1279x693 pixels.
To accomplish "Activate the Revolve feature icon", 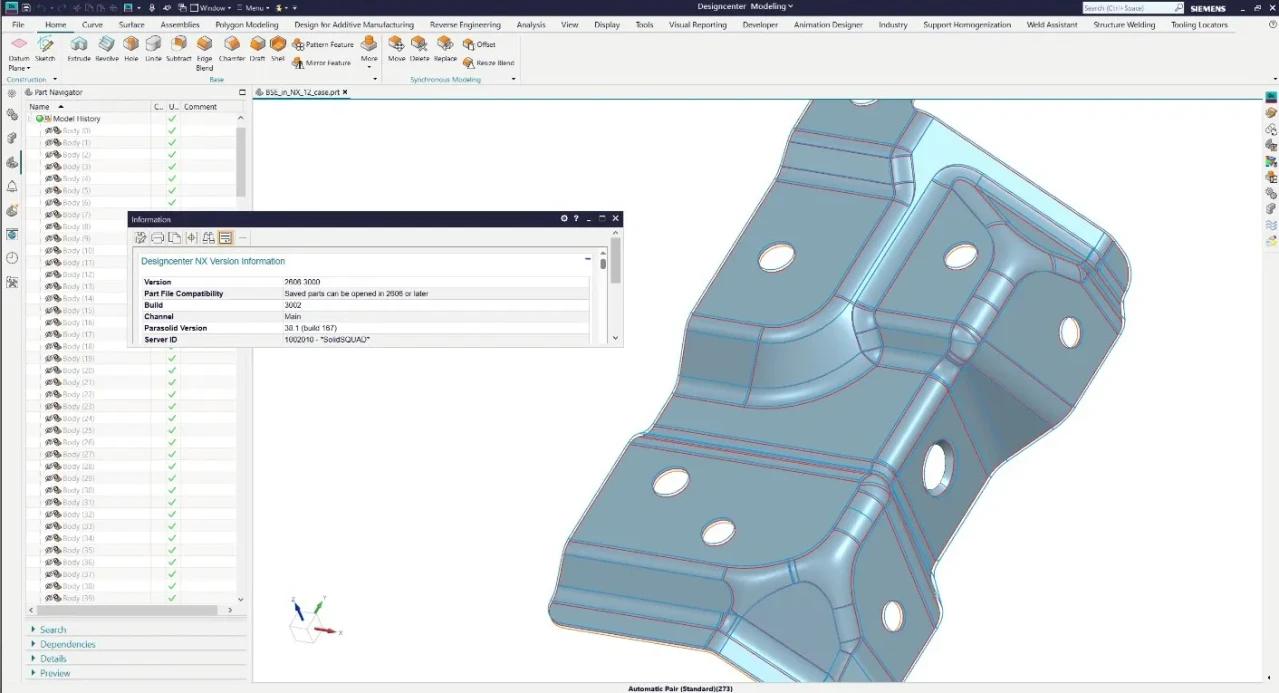I will click(x=107, y=48).
